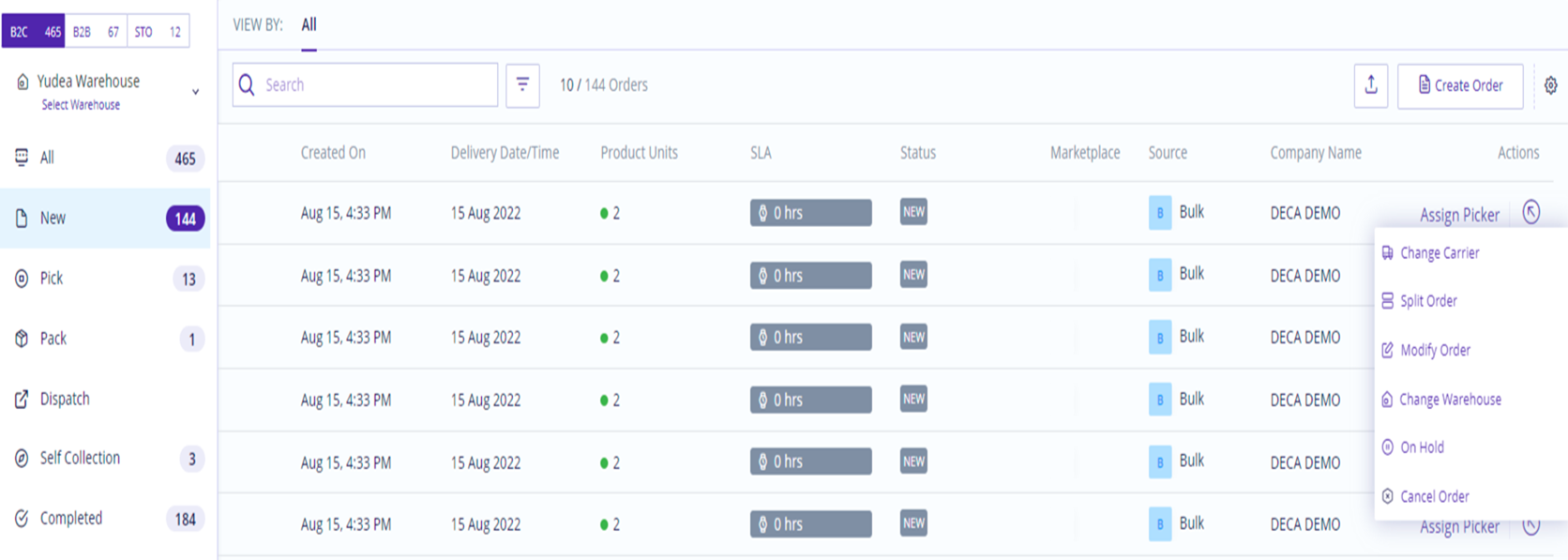Expand the Yudea Warehouse selector

195,92
